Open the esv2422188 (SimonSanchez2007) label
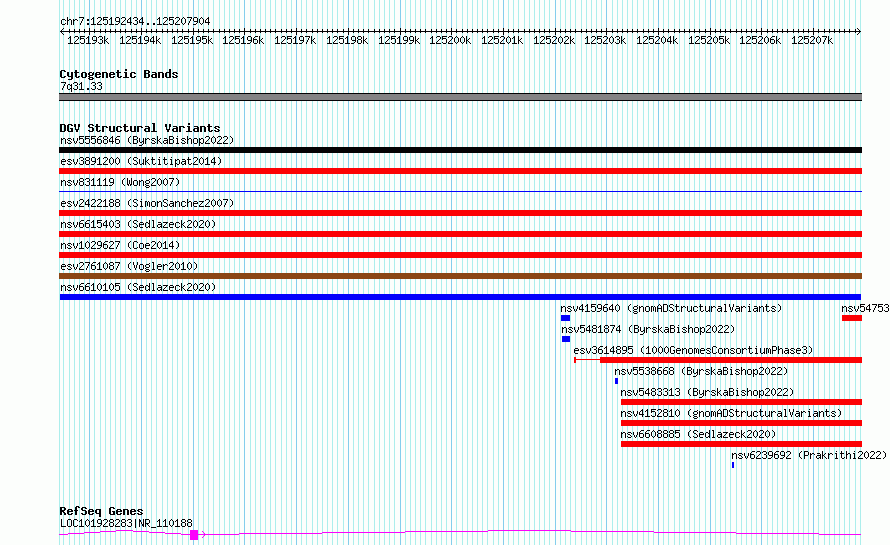This screenshot has width=890, height=545. [x=147, y=203]
